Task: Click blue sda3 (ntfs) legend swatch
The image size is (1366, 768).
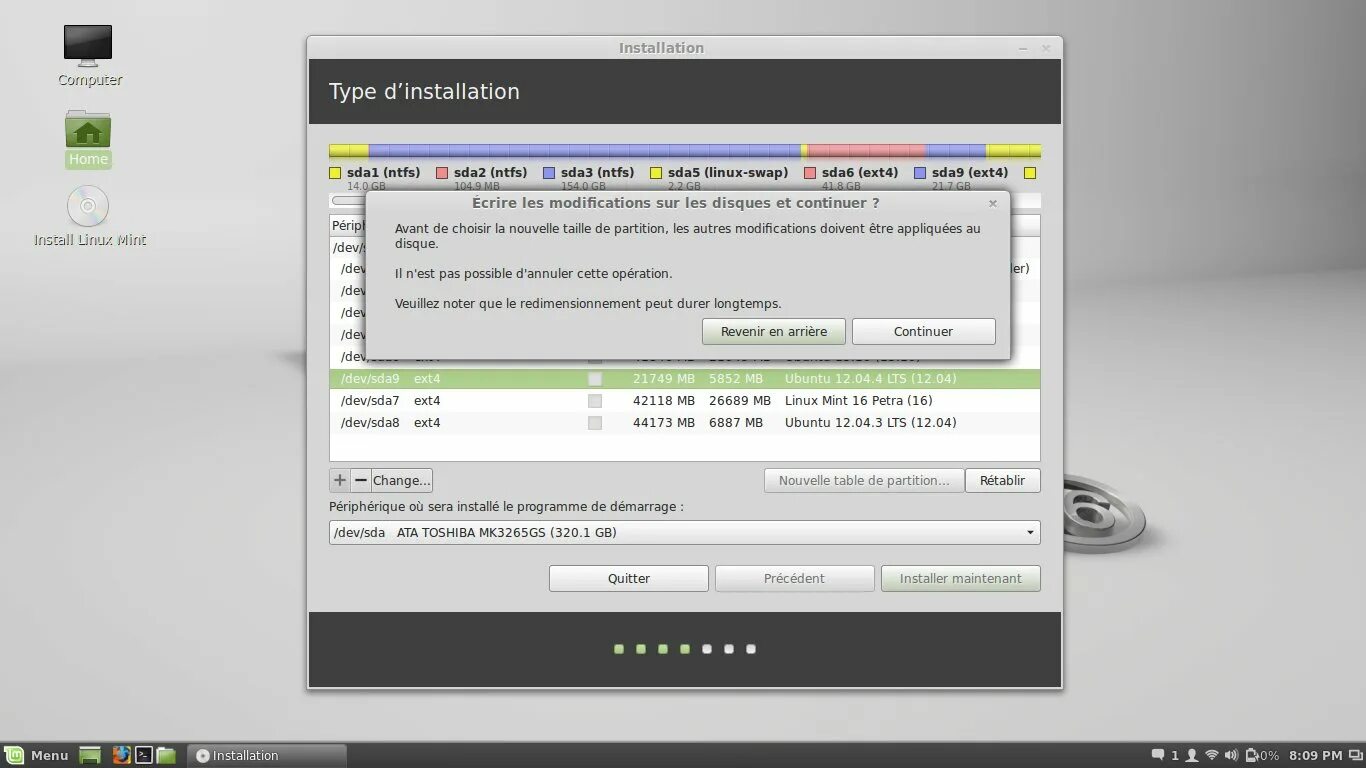Action: [x=549, y=173]
